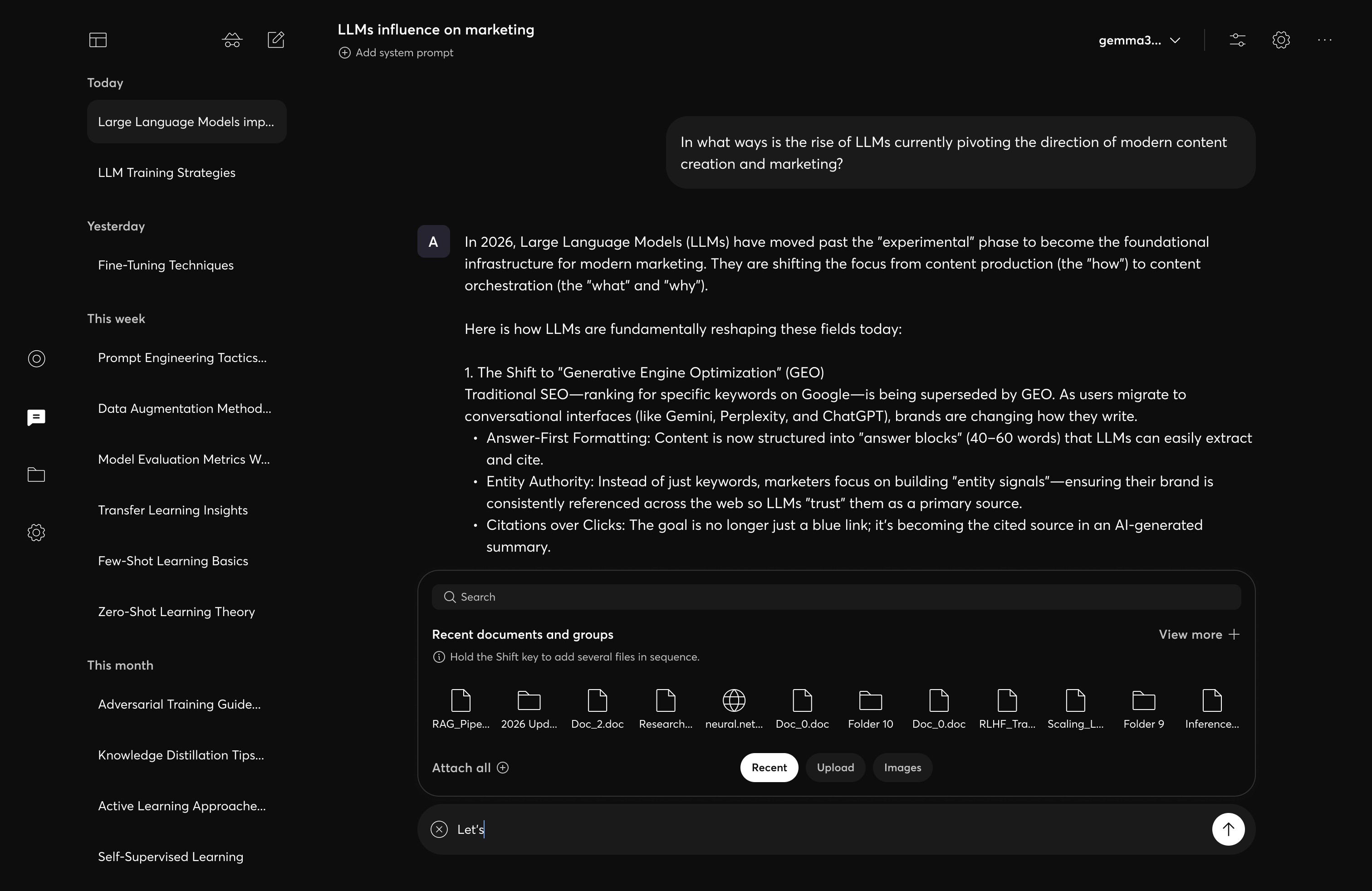Click the incognito chat icon
This screenshot has height=891, width=1372.
[x=232, y=40]
